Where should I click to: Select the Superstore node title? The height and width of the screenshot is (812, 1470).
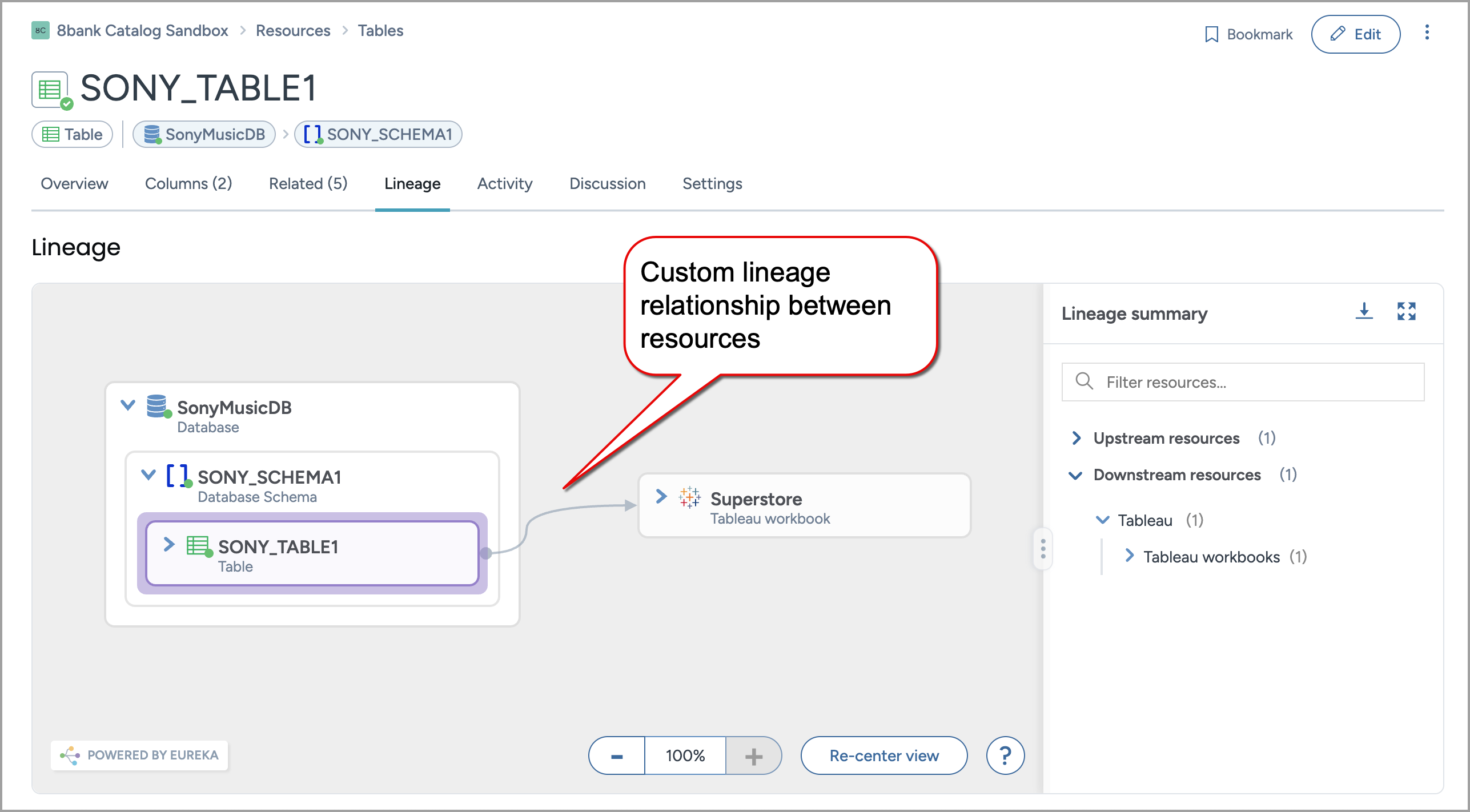point(756,499)
